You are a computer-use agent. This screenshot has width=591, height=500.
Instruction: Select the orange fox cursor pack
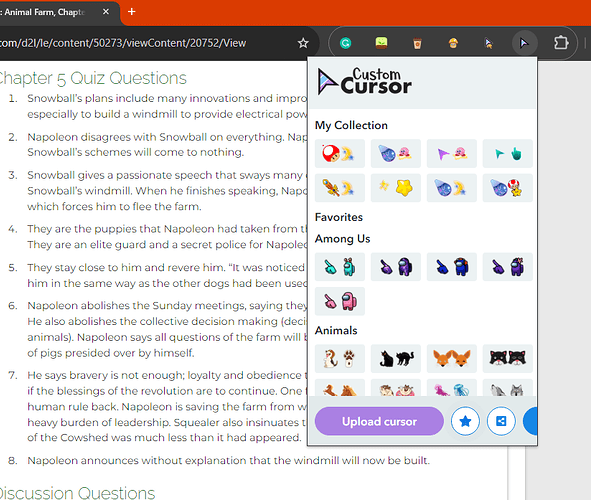(452, 358)
